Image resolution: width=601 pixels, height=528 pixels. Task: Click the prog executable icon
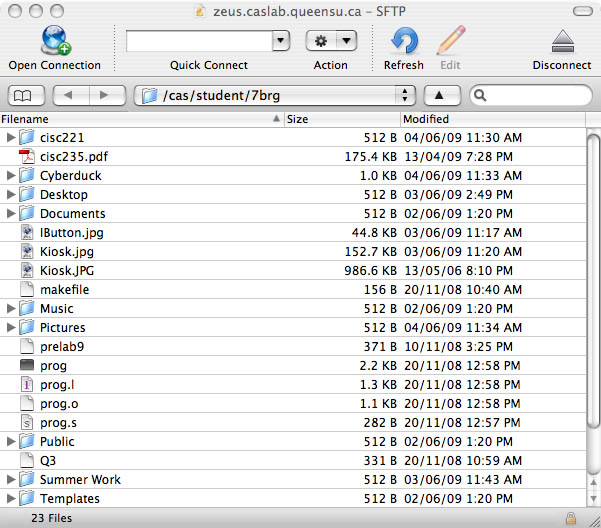tap(27, 365)
